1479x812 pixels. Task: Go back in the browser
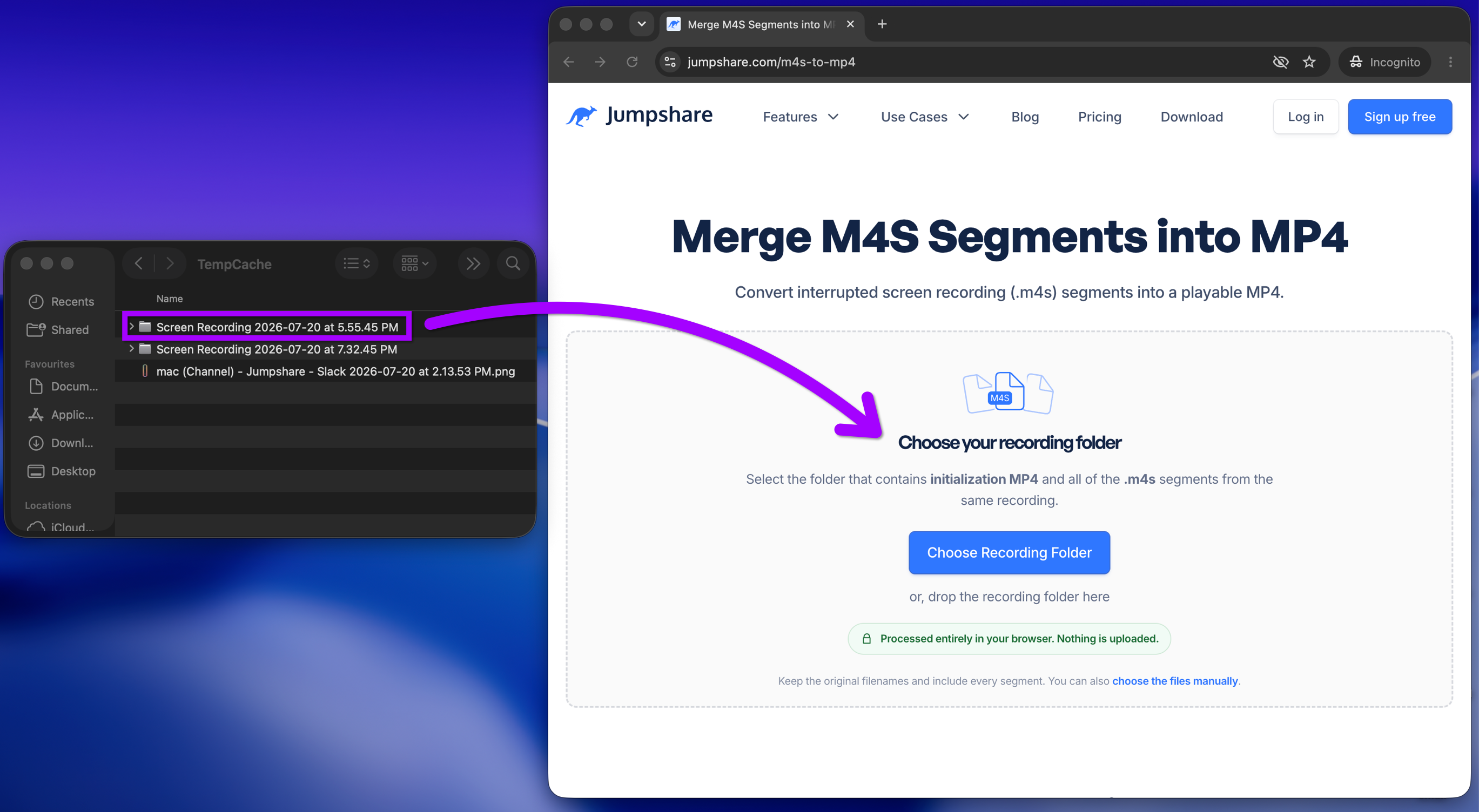(x=568, y=62)
